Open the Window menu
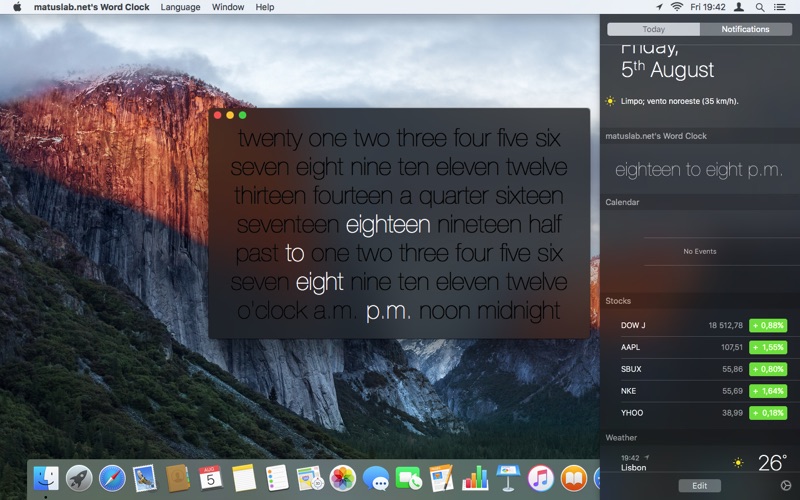Viewport: 800px width, 500px height. [x=228, y=7]
